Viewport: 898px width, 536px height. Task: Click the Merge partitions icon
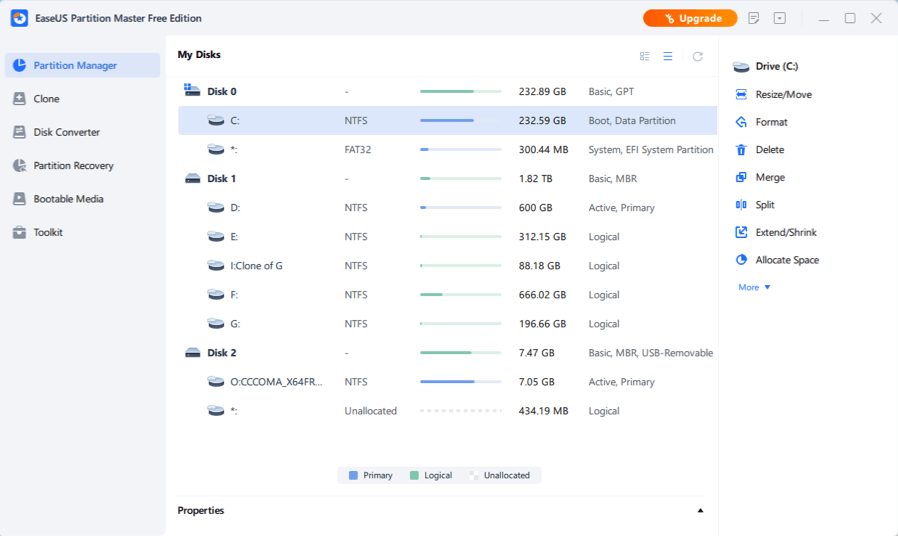tap(741, 177)
